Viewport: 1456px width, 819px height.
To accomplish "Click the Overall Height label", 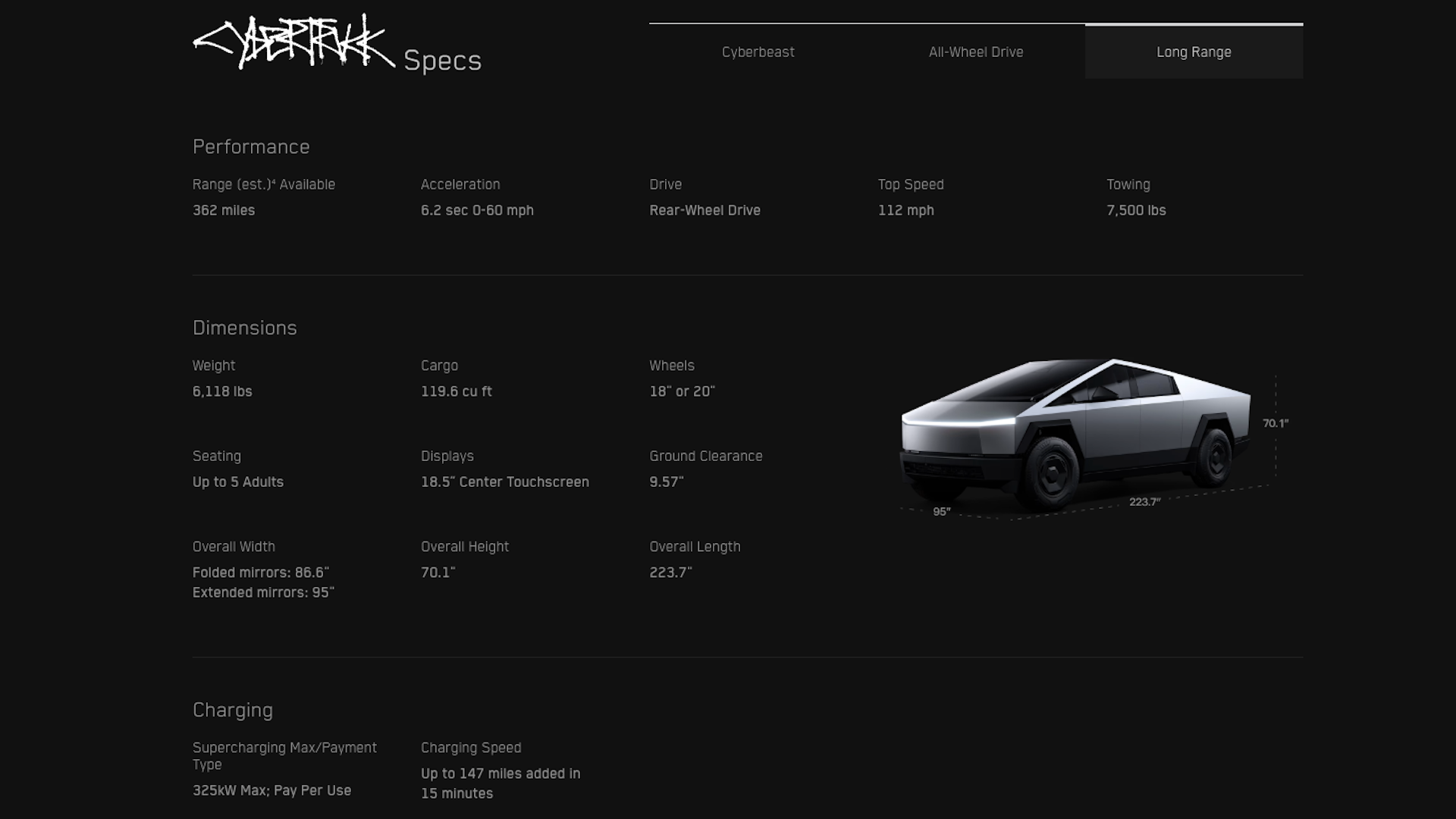I will [x=465, y=547].
